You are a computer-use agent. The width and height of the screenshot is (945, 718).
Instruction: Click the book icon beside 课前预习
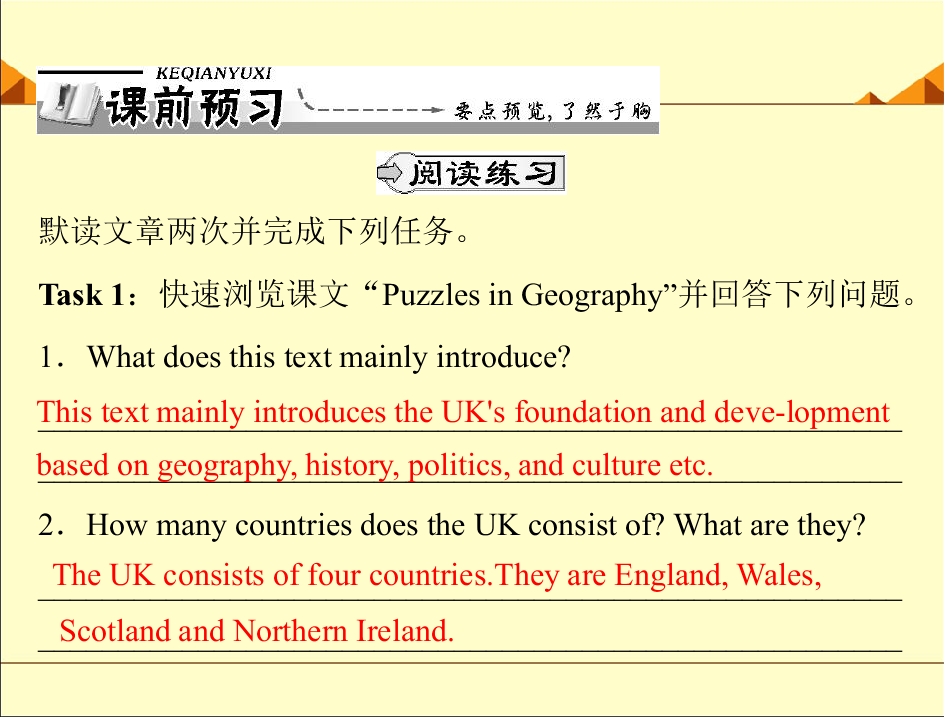68,105
